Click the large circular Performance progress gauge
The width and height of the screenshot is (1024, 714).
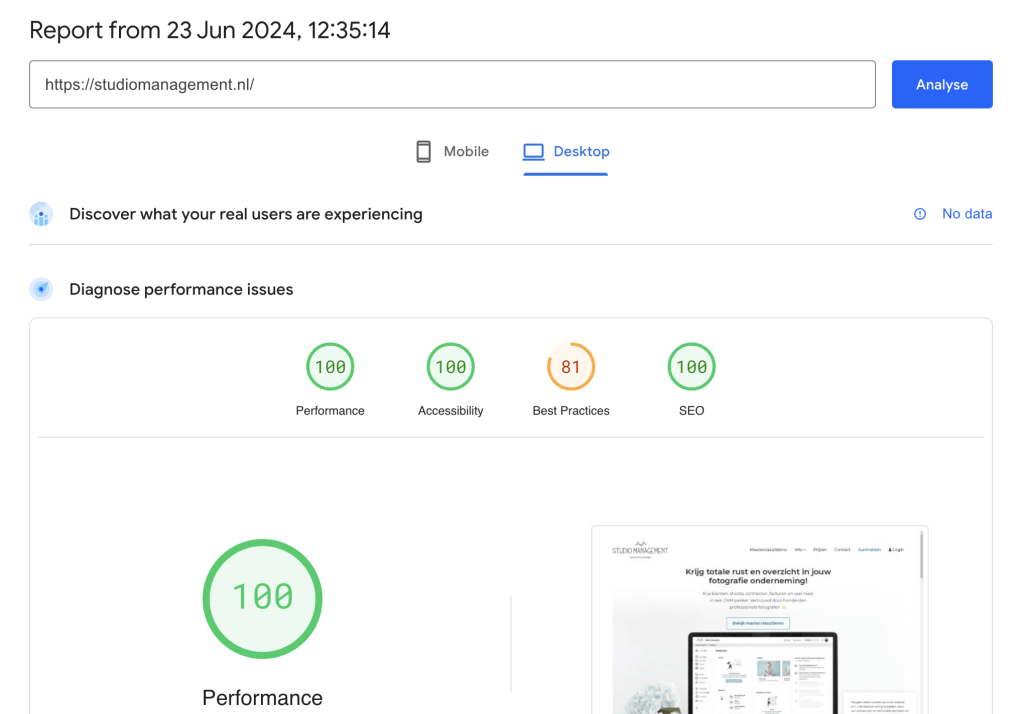point(262,598)
